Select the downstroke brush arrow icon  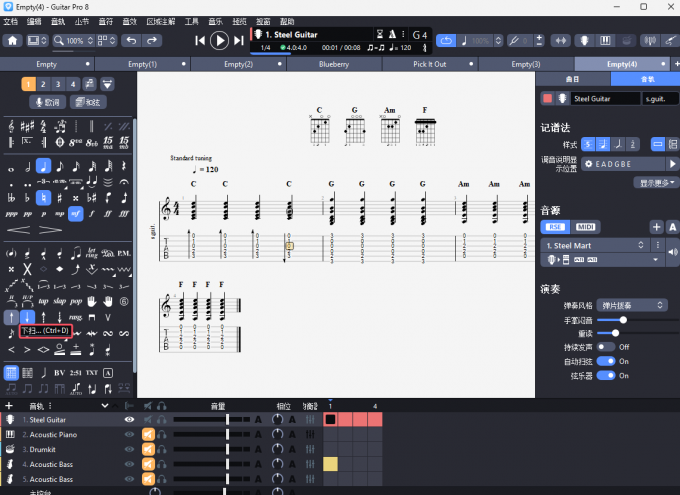pyautogui.click(x=27, y=318)
